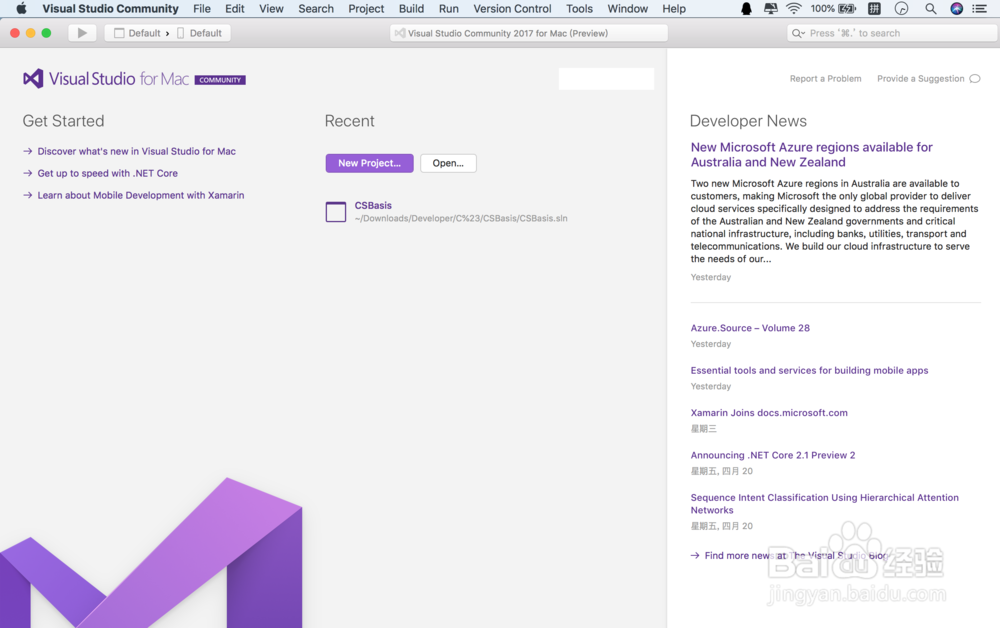Image resolution: width=1000 pixels, height=628 pixels.
Task: Follow the Discover what's new in Visual Studio link
Action: coord(136,151)
